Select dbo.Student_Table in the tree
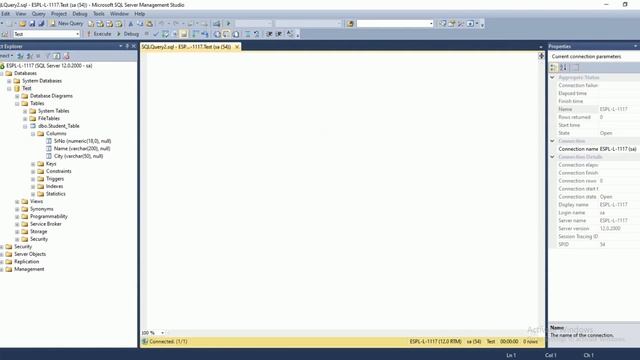 (58, 126)
